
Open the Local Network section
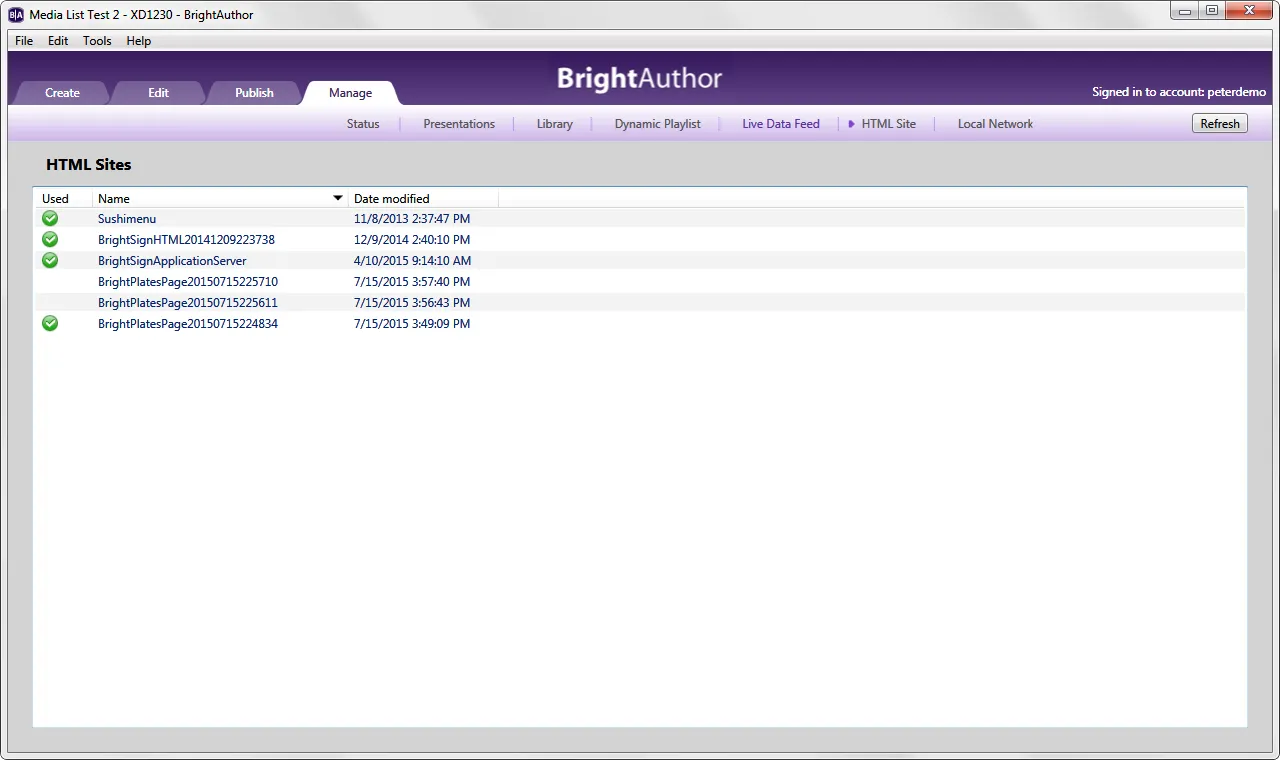[995, 124]
